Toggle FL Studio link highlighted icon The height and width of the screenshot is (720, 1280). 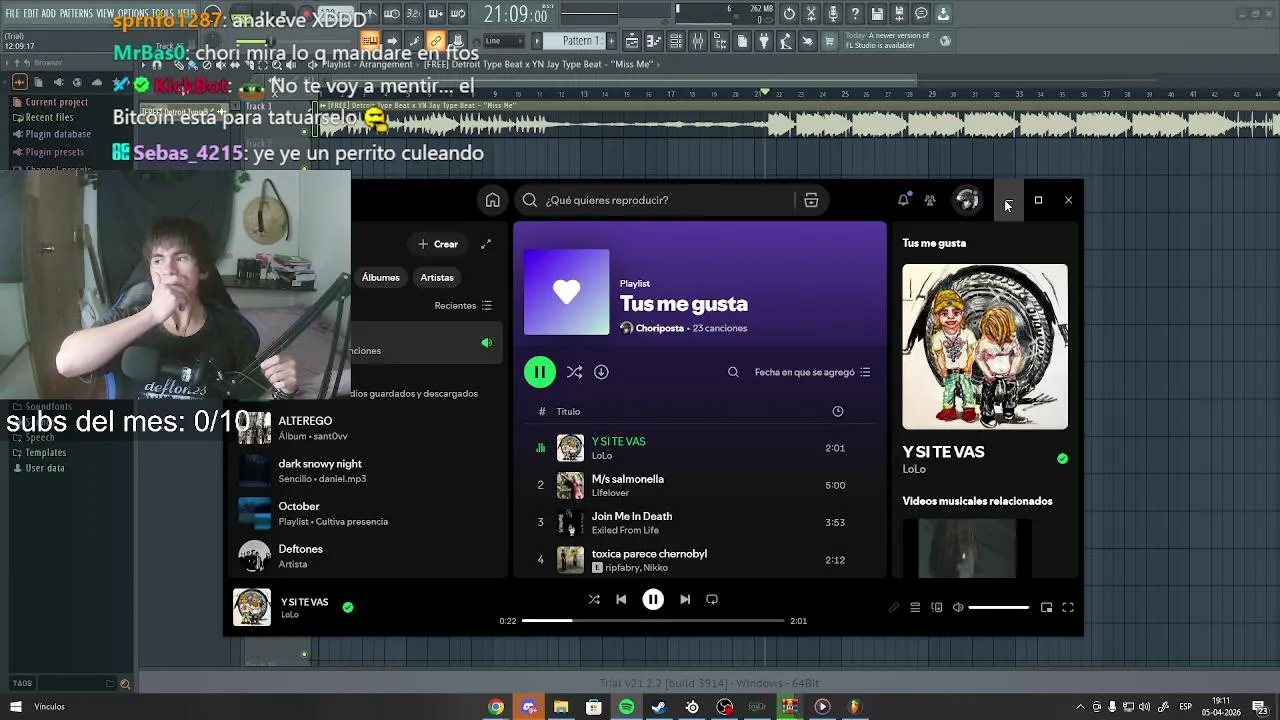tap(436, 41)
